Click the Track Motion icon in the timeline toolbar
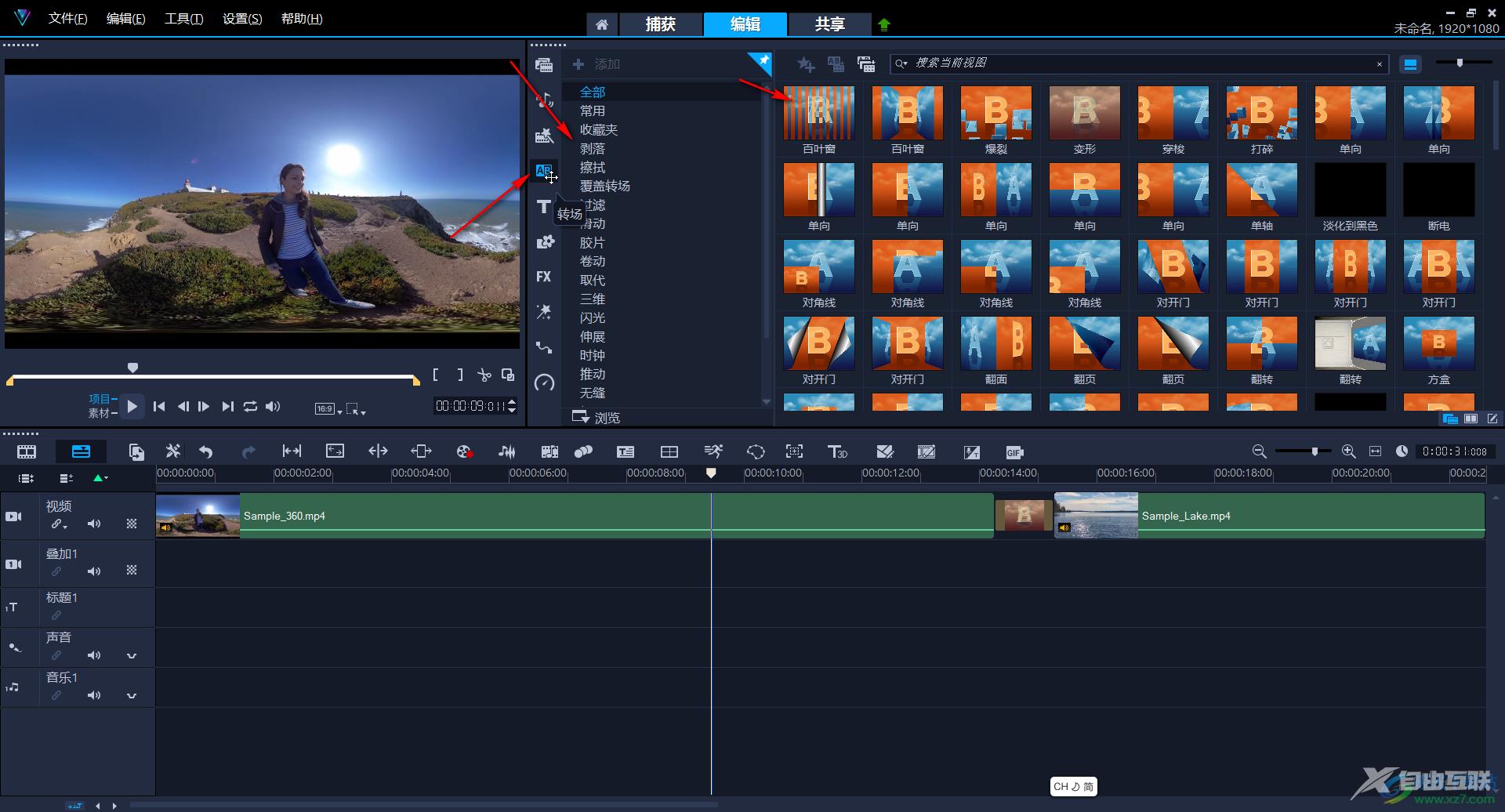The height and width of the screenshot is (812, 1505). pyautogui.click(x=794, y=451)
